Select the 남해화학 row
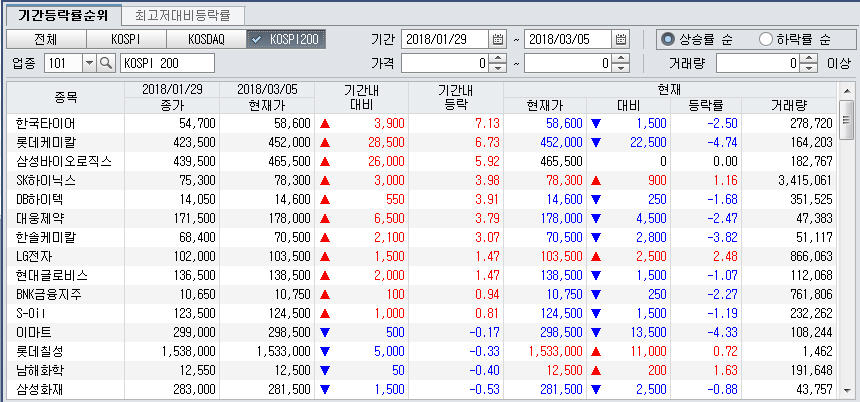This screenshot has height=402, width=860. [x=422, y=371]
